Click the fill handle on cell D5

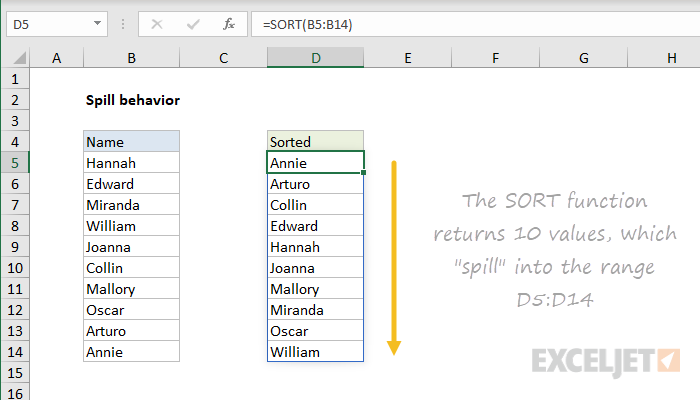coord(364,173)
